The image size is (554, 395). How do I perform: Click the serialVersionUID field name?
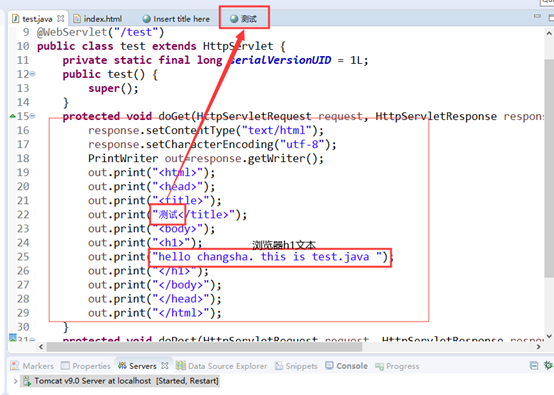tap(281, 60)
